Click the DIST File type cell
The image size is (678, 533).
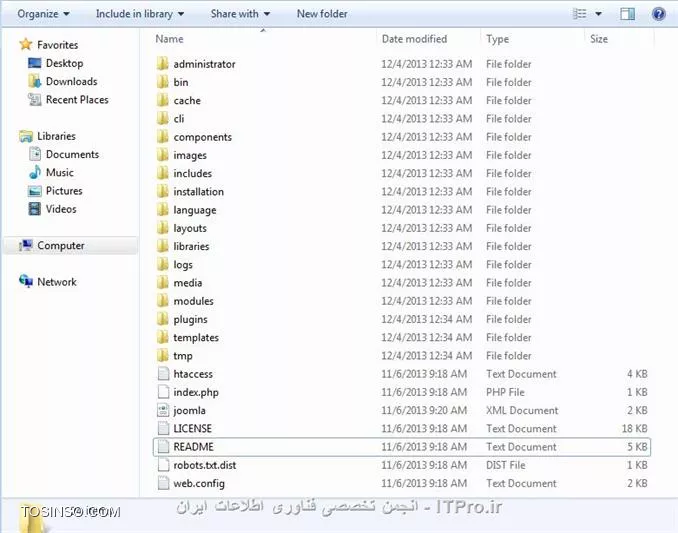click(x=505, y=465)
